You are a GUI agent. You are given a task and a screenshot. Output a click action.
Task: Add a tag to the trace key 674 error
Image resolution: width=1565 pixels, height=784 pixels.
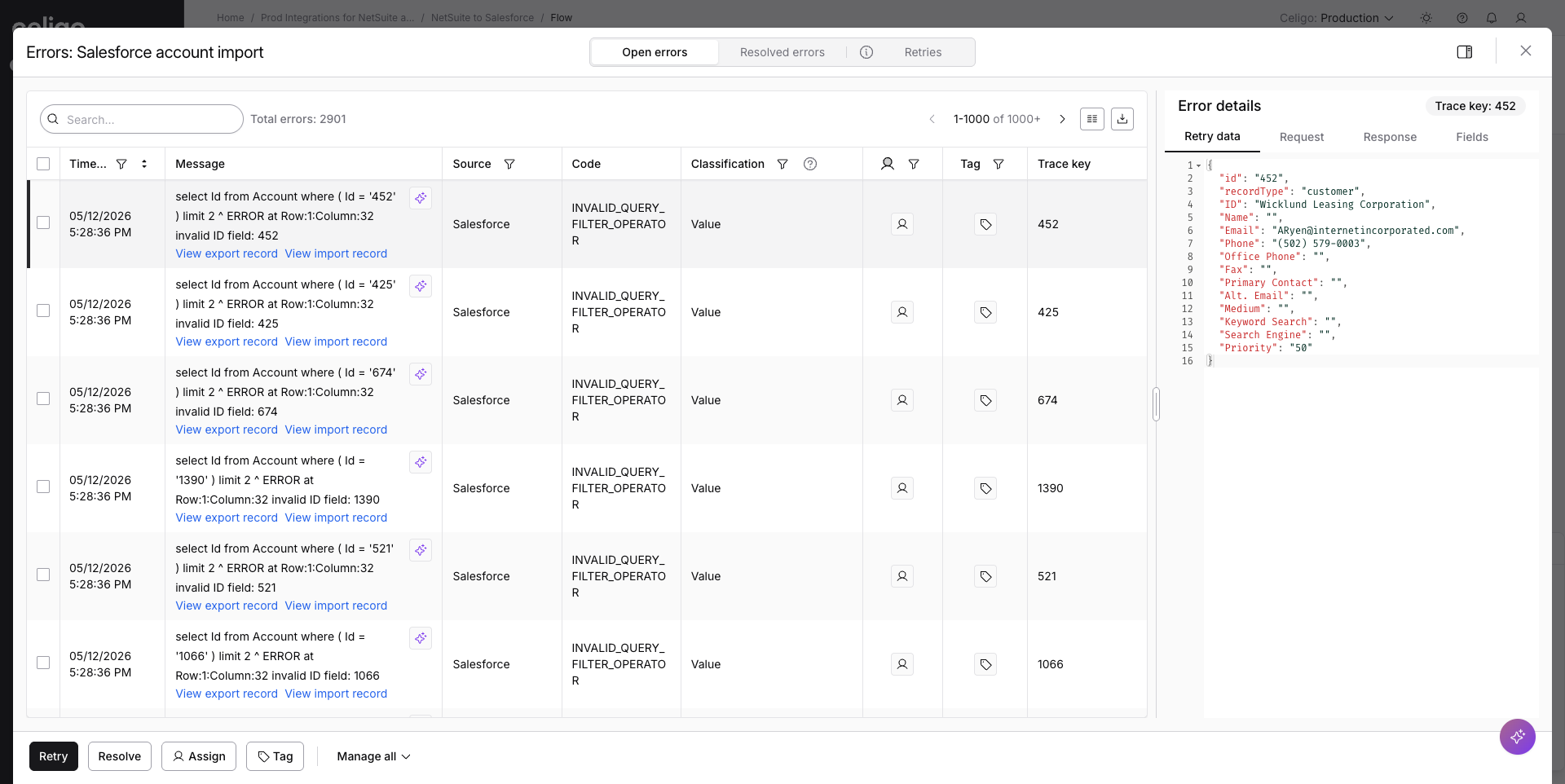pyautogui.click(x=985, y=400)
